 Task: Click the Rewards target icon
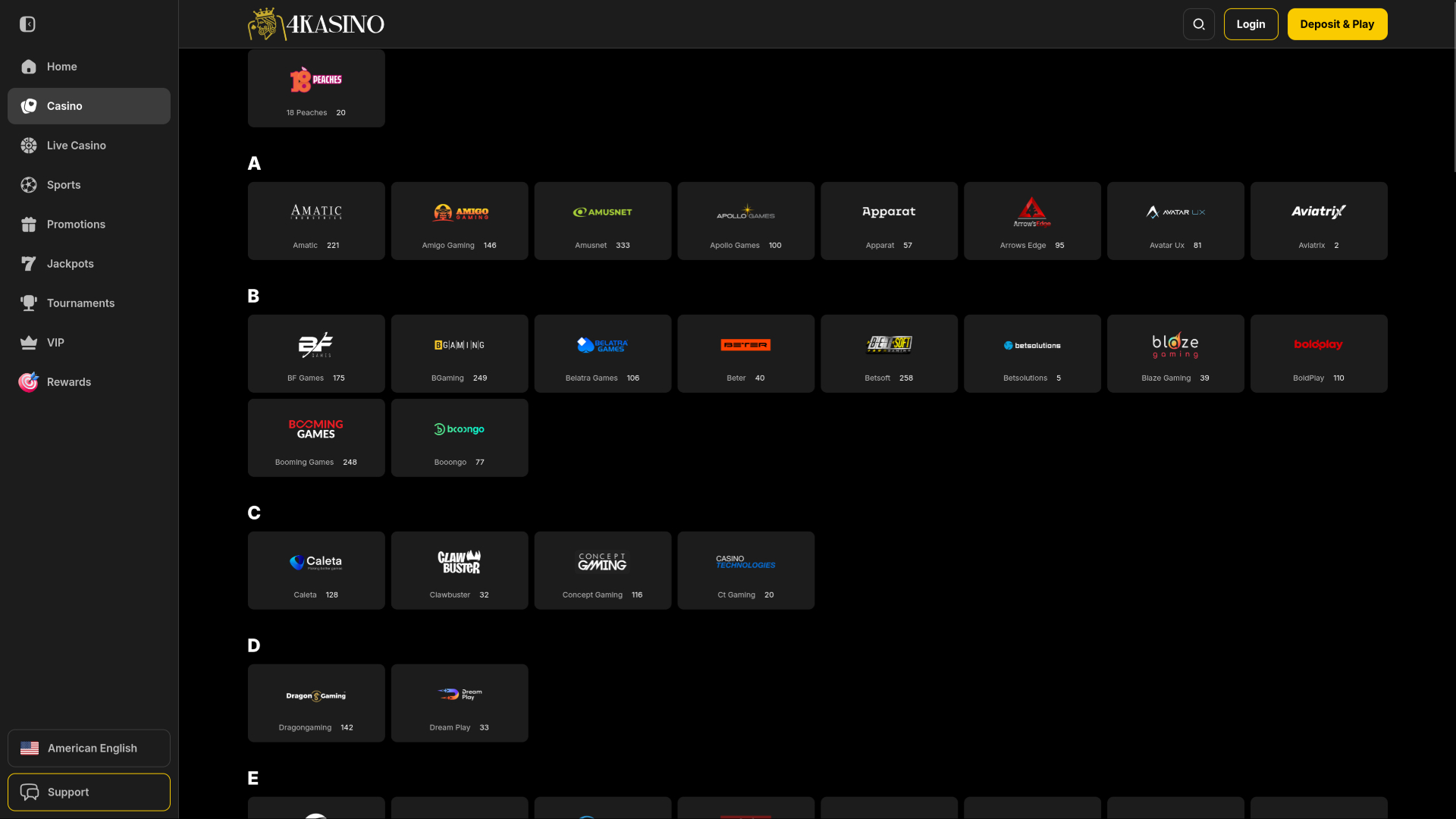[x=29, y=381]
